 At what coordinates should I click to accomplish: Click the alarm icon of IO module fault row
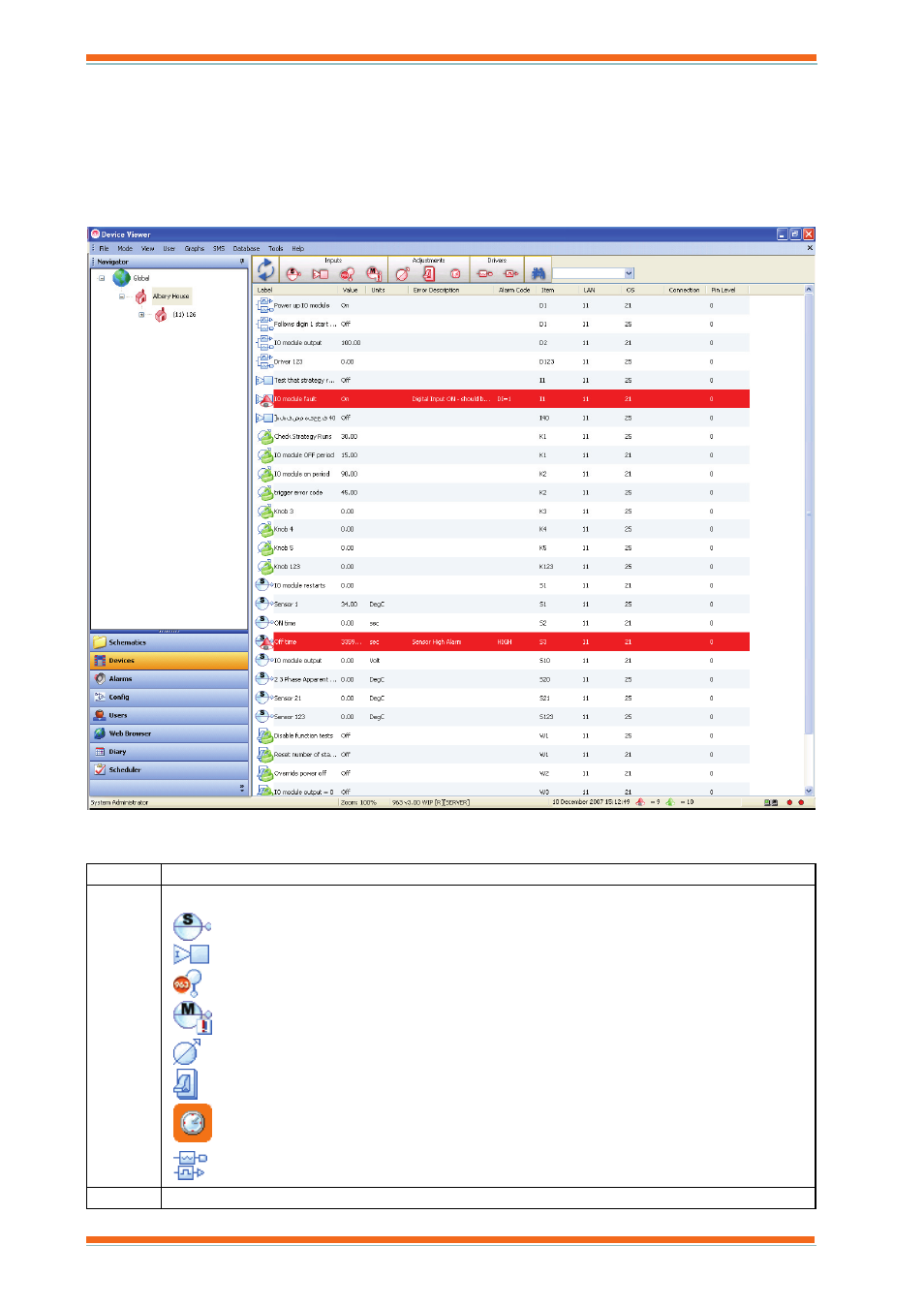coord(264,399)
